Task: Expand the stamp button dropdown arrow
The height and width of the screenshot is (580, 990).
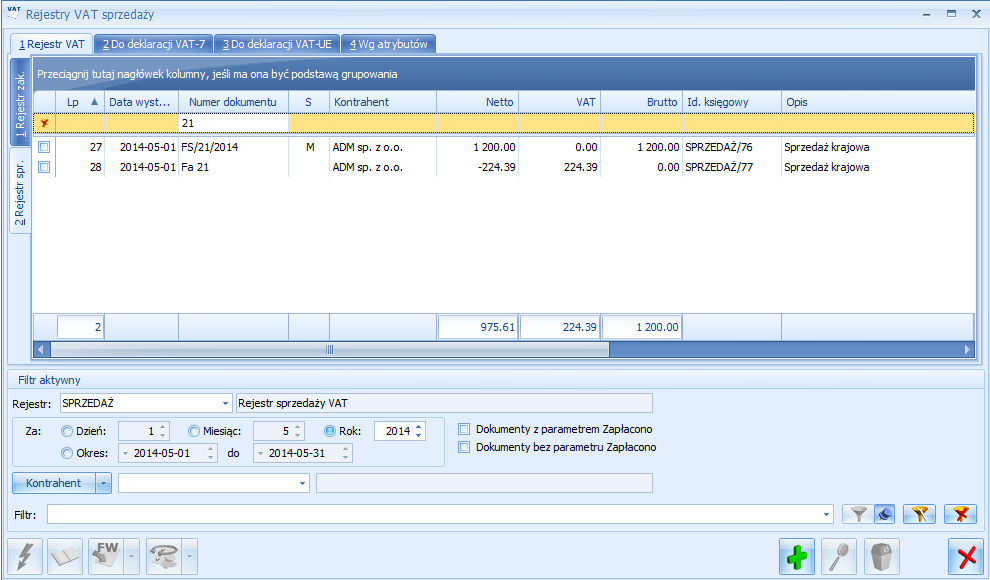Action: coord(189,556)
